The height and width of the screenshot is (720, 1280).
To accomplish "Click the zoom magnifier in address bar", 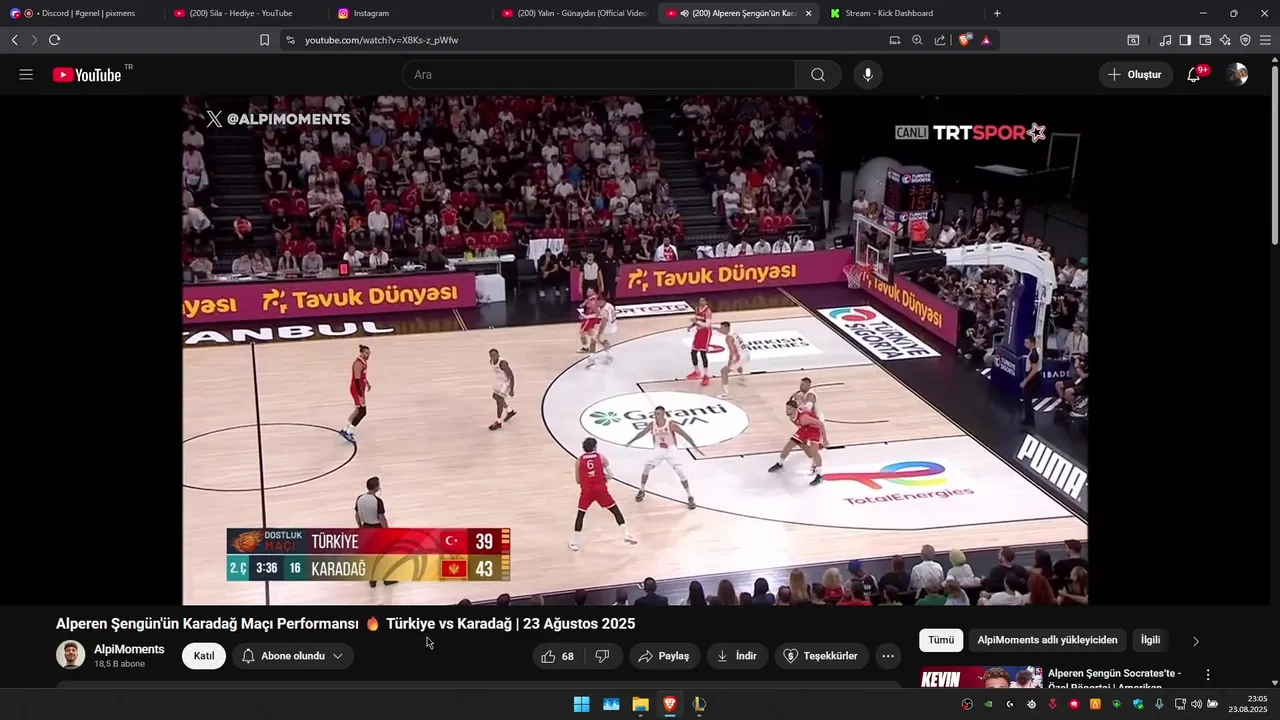I will 917,40.
